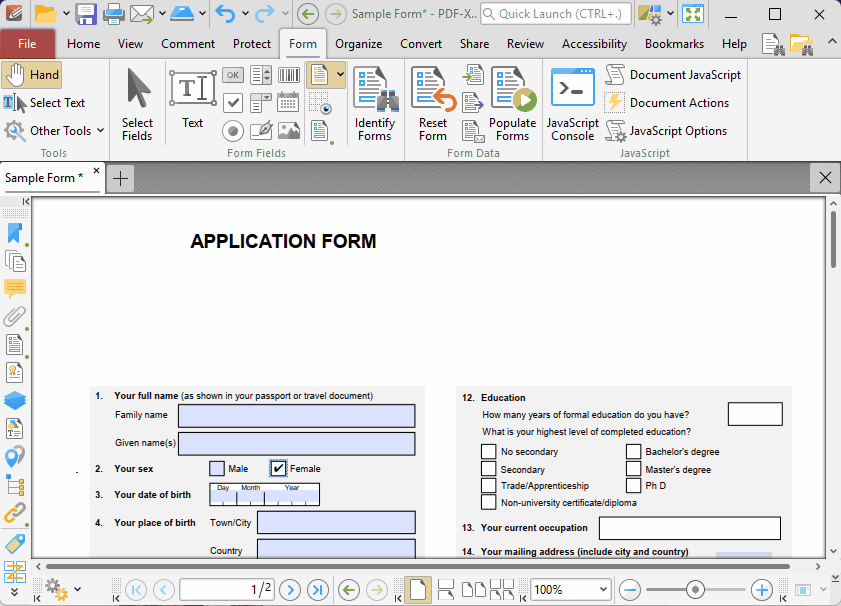Switch to the Organize ribbon tab
Image resolution: width=841 pixels, height=606 pixels.
(x=358, y=44)
